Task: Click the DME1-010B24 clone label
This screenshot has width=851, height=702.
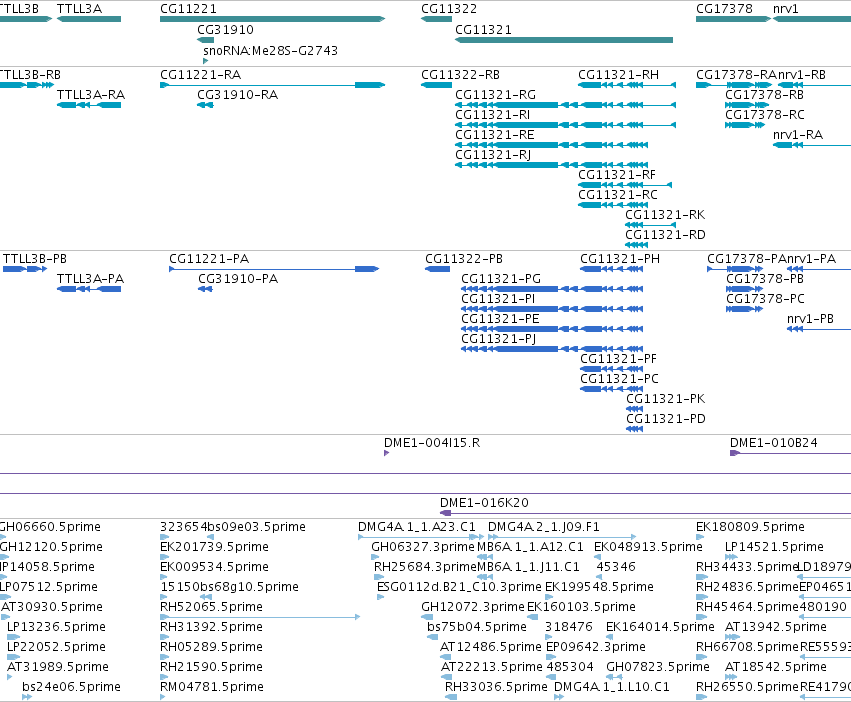Action: [773, 442]
